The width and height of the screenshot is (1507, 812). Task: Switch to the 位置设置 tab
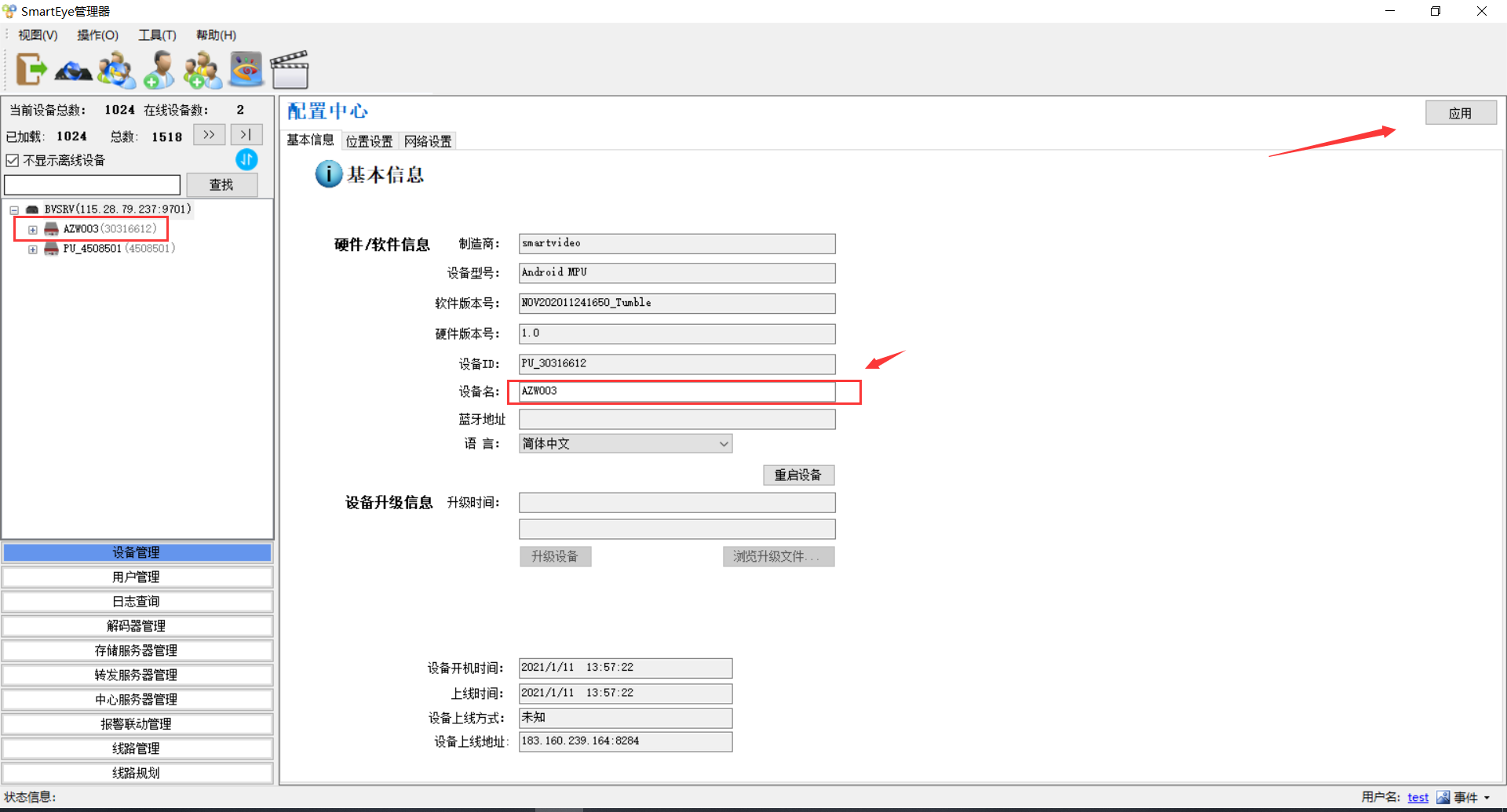click(x=369, y=141)
